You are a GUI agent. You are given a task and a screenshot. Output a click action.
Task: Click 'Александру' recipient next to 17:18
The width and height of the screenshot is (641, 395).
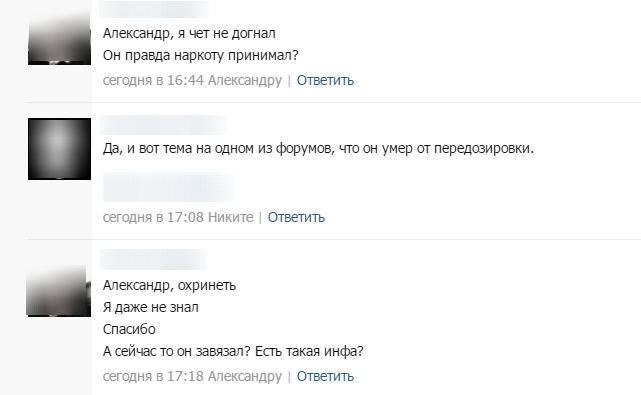245,376
